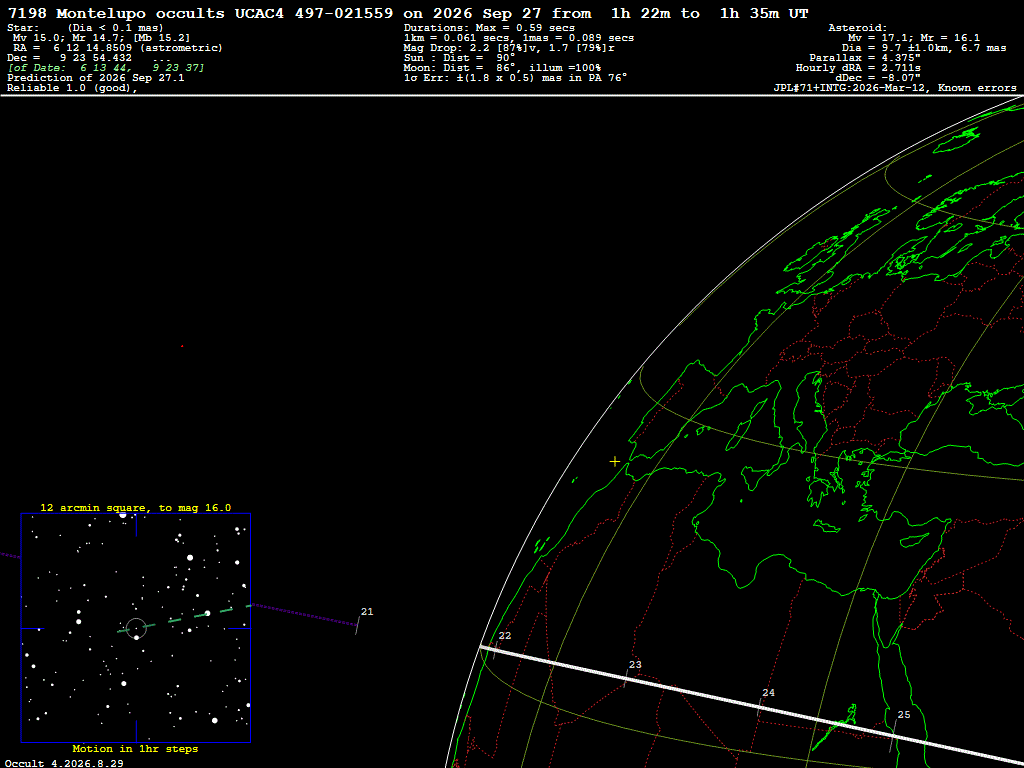The image size is (1024, 768).
Task: Click the purple dotted line left of marker 21
Action: tap(304, 615)
